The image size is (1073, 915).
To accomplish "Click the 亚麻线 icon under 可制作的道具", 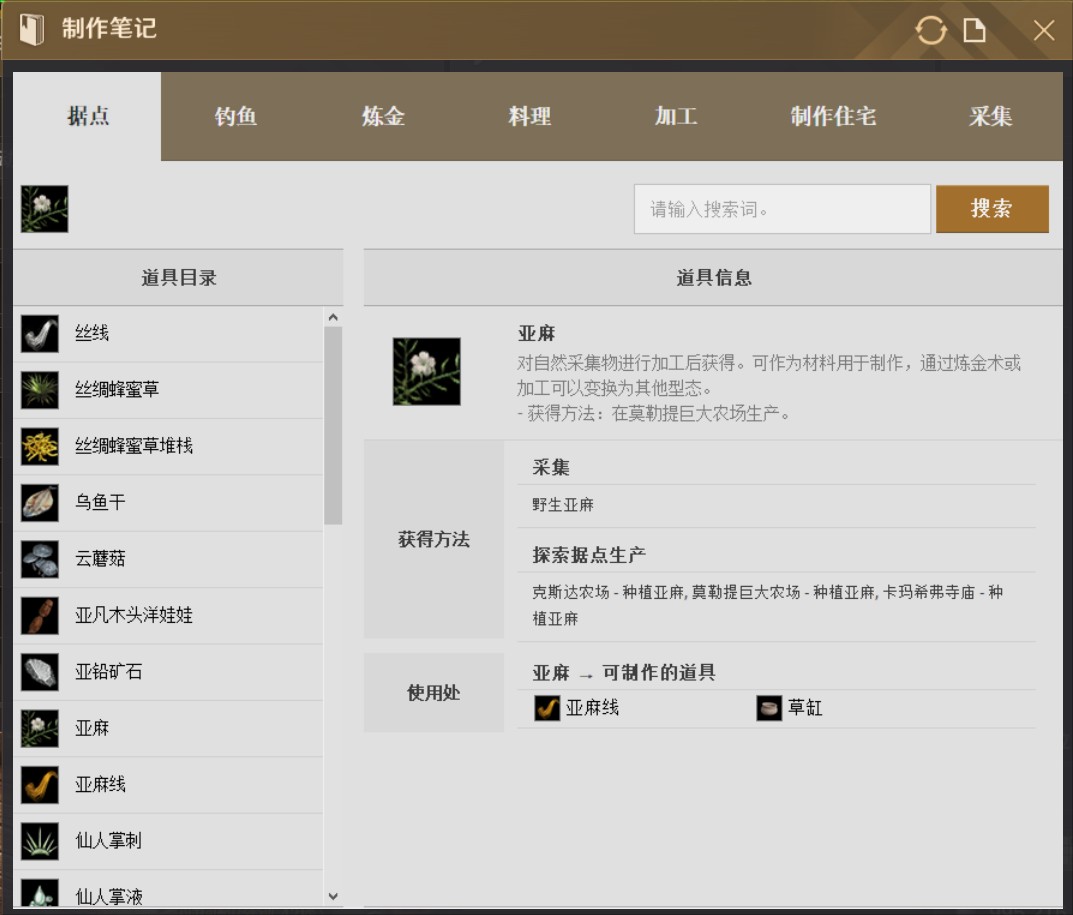I will click(547, 709).
